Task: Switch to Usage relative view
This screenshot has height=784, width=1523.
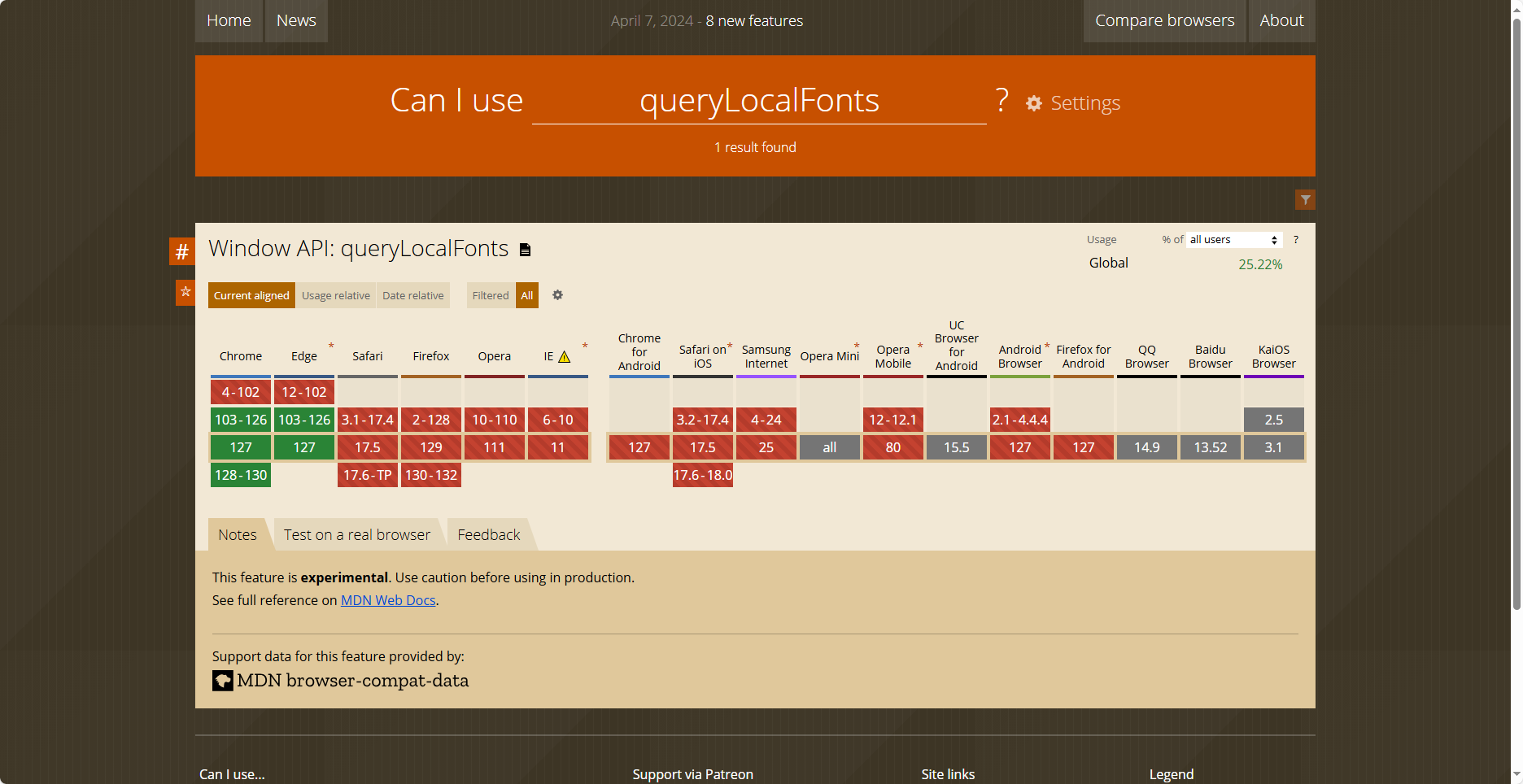Action: pos(336,295)
